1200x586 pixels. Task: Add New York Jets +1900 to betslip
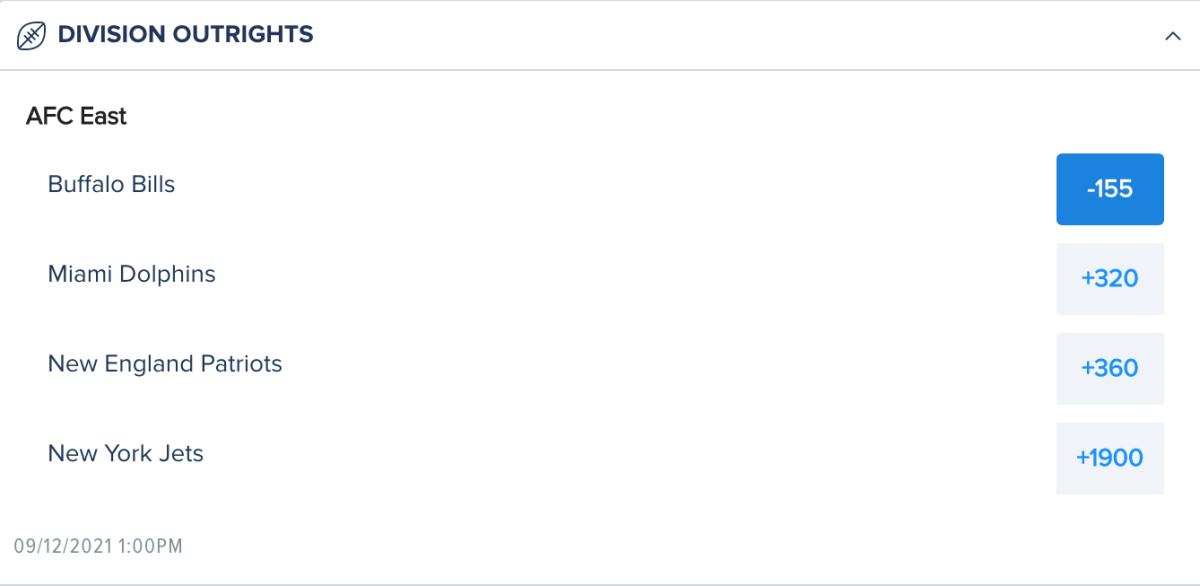pyautogui.click(x=1110, y=459)
